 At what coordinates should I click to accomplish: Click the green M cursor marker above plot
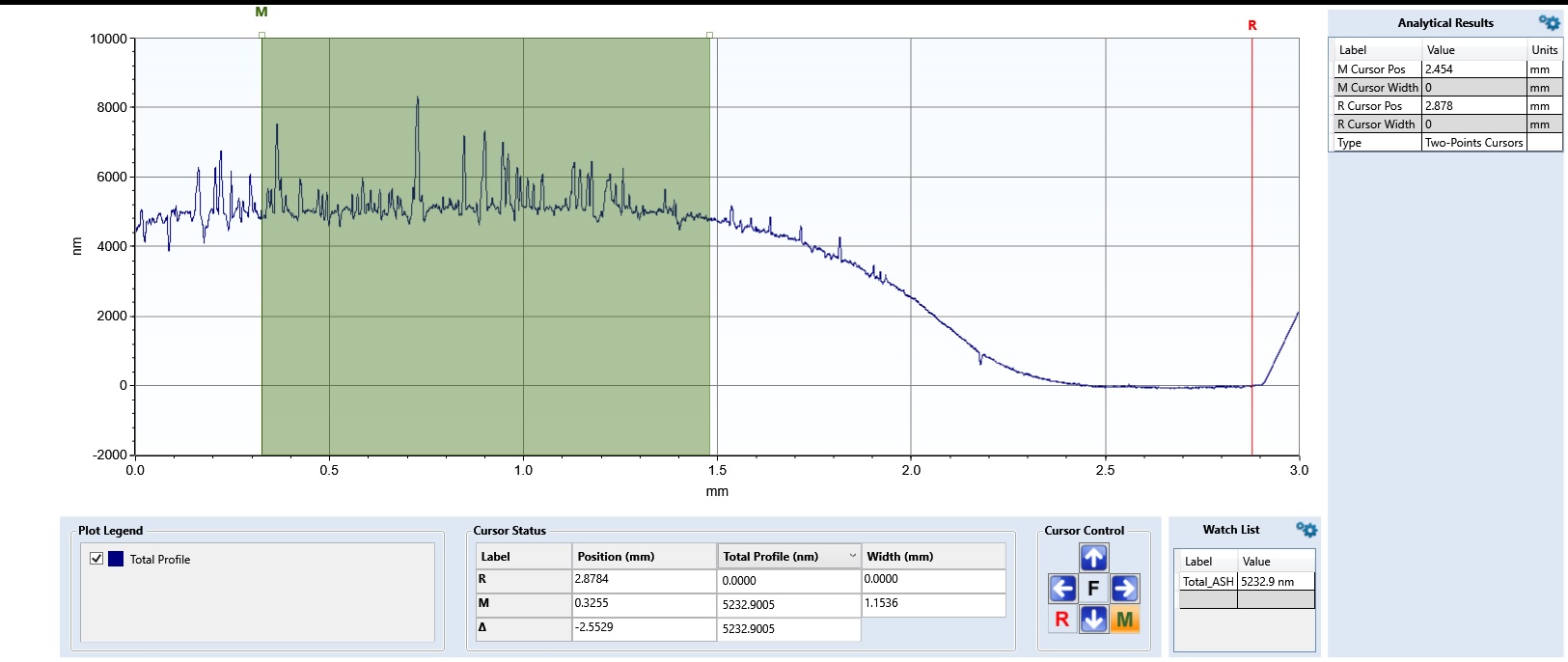pos(261,13)
